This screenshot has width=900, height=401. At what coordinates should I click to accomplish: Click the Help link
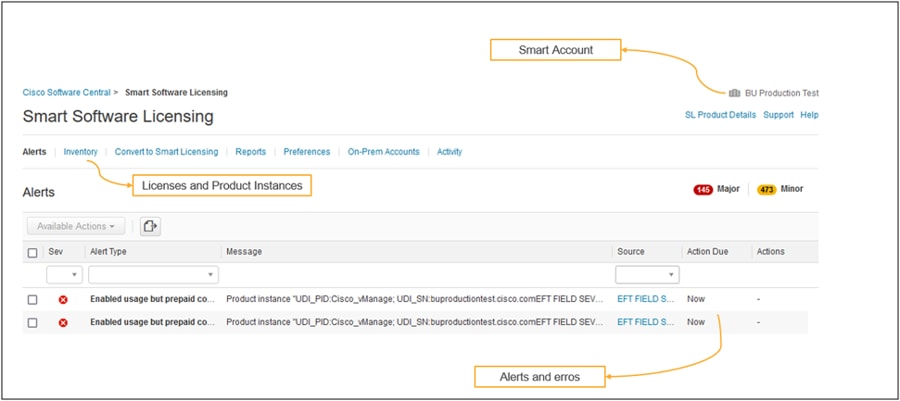coord(809,115)
